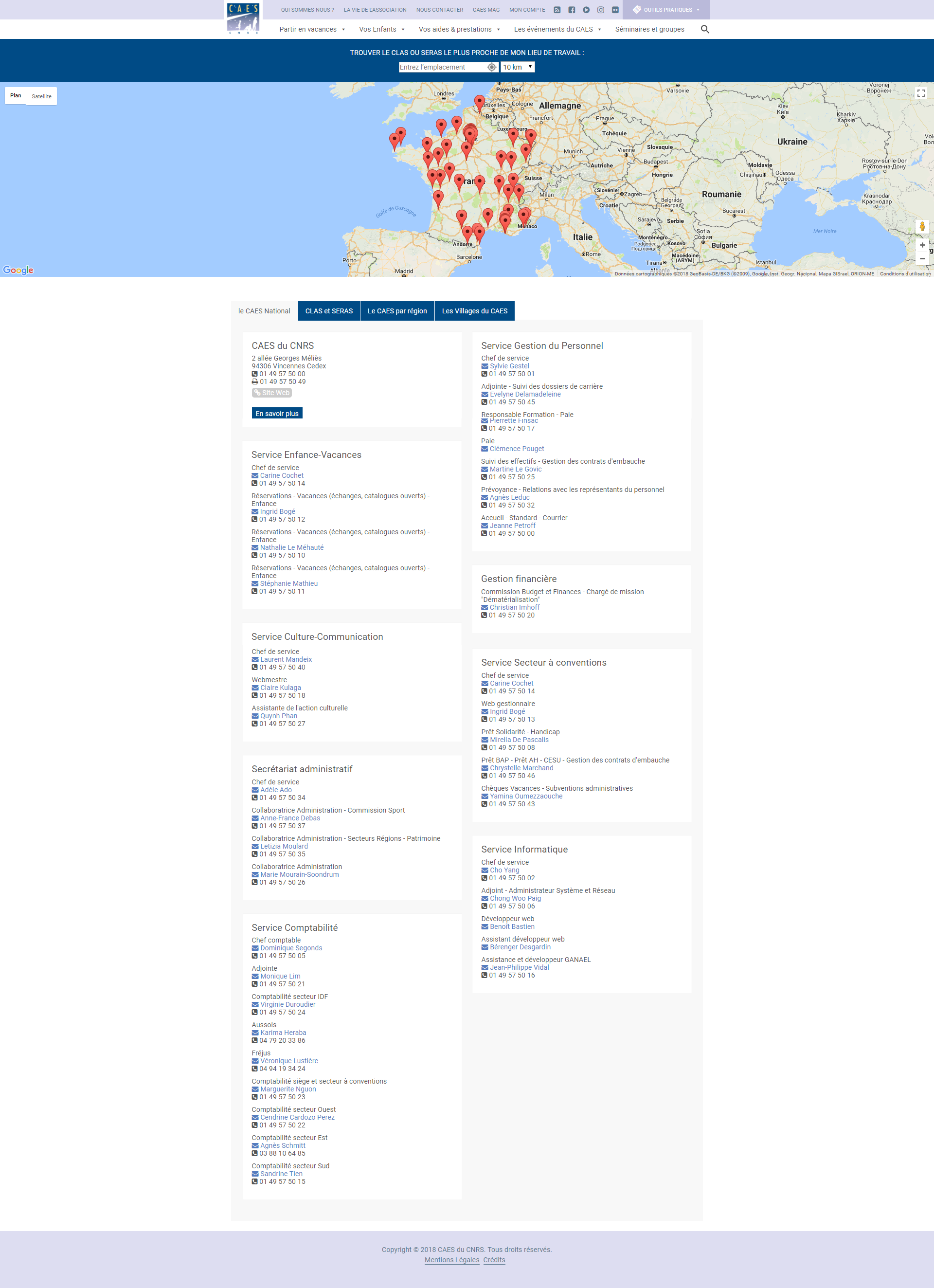Select the le CAES National tab
This screenshot has height=1288, width=934.
[264, 310]
